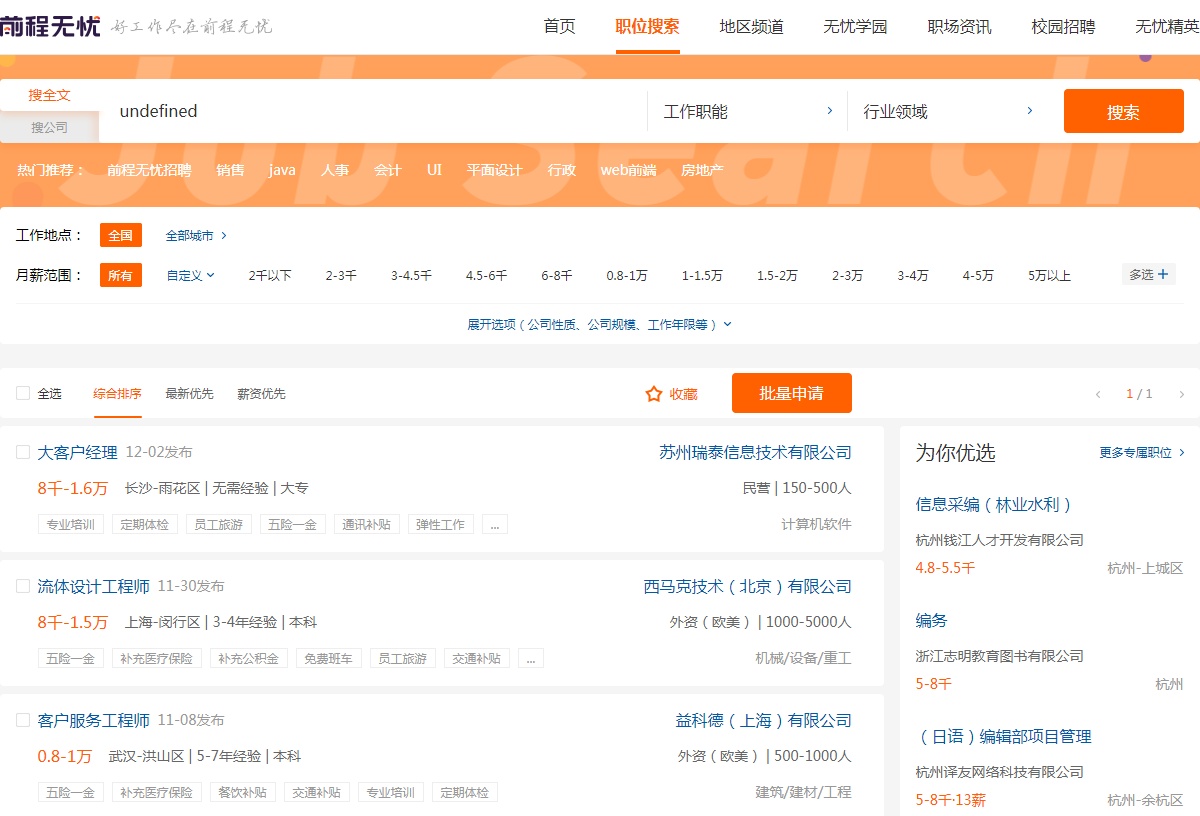Open the 无忧学园 nav item

pos(855,27)
